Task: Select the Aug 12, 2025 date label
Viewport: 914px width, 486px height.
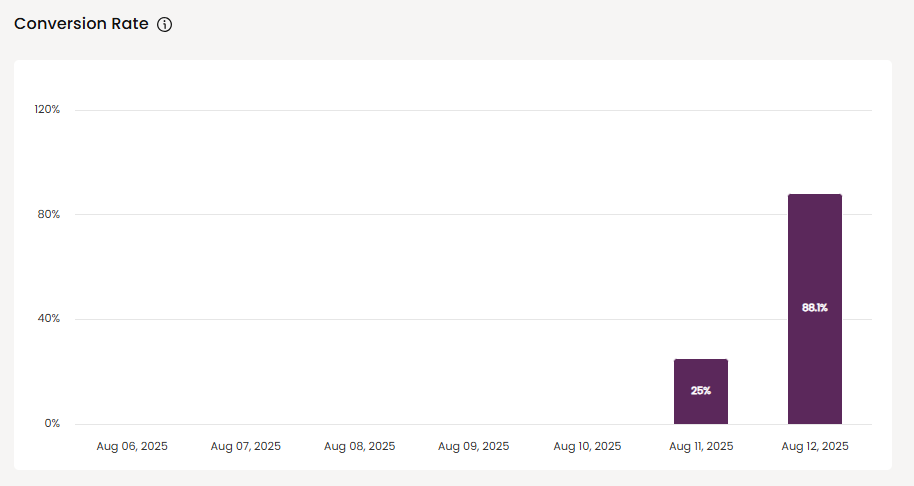Action: [815, 446]
